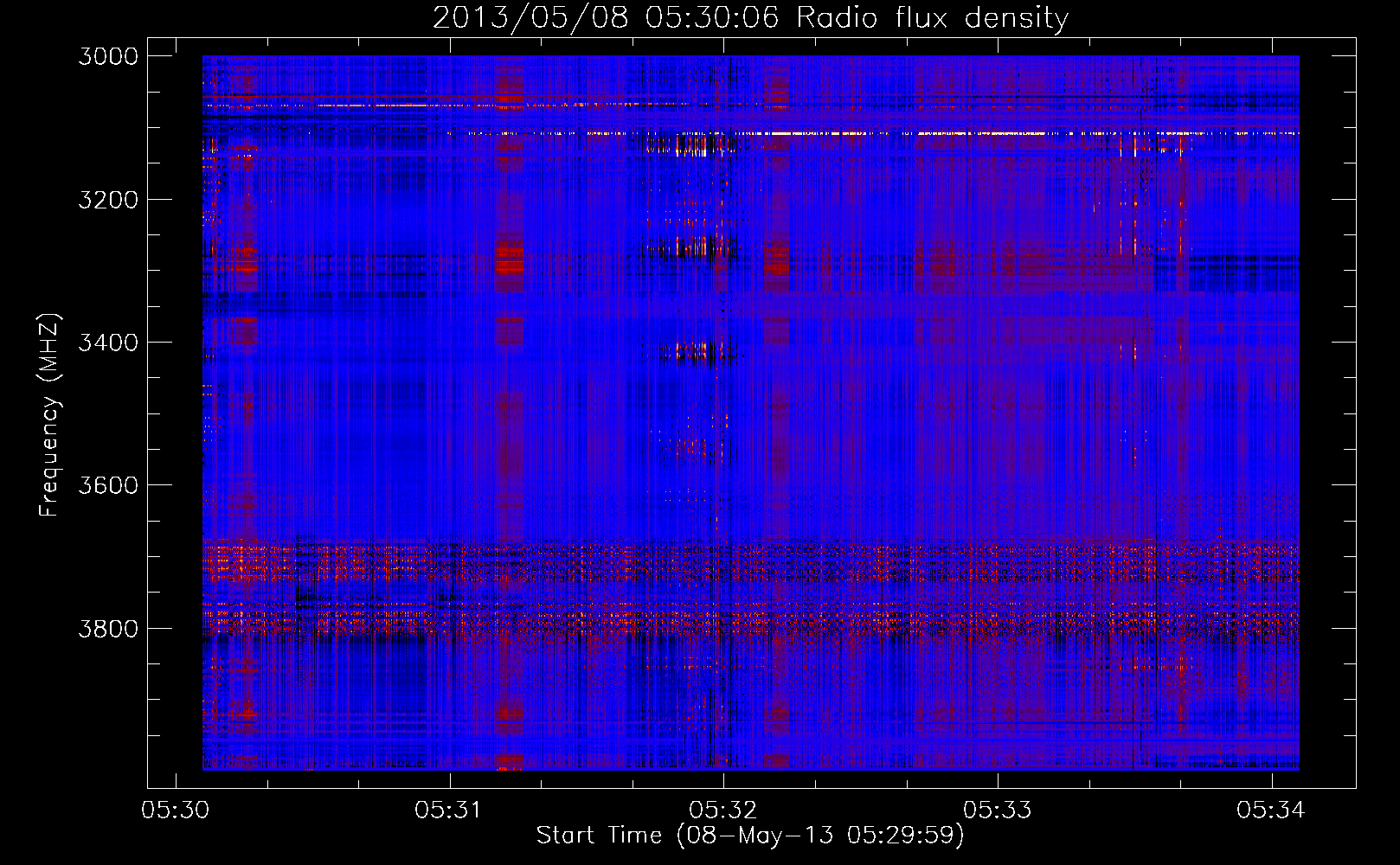Click the 3800 frequency tick label

click(x=108, y=629)
